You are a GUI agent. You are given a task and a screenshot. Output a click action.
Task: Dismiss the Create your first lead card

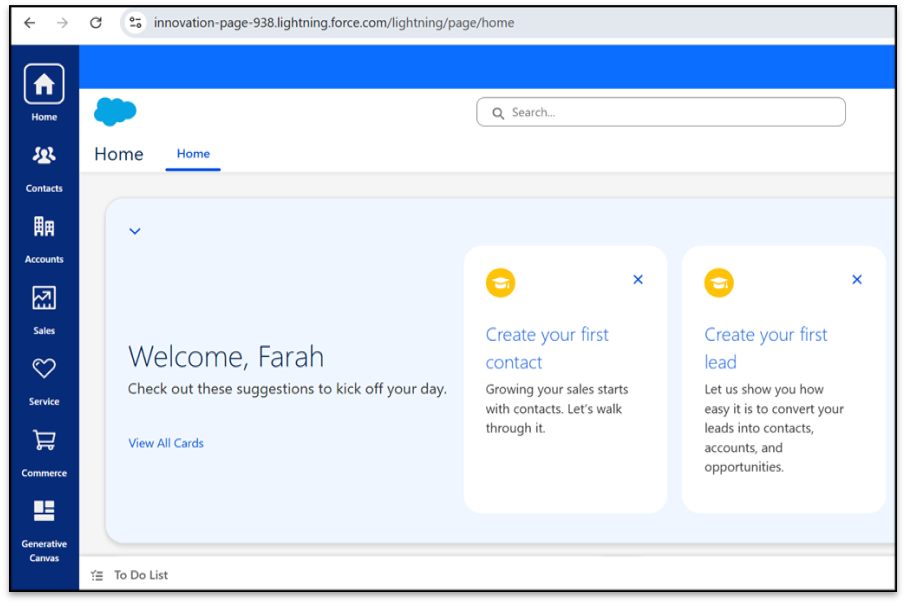pyautogui.click(x=857, y=279)
